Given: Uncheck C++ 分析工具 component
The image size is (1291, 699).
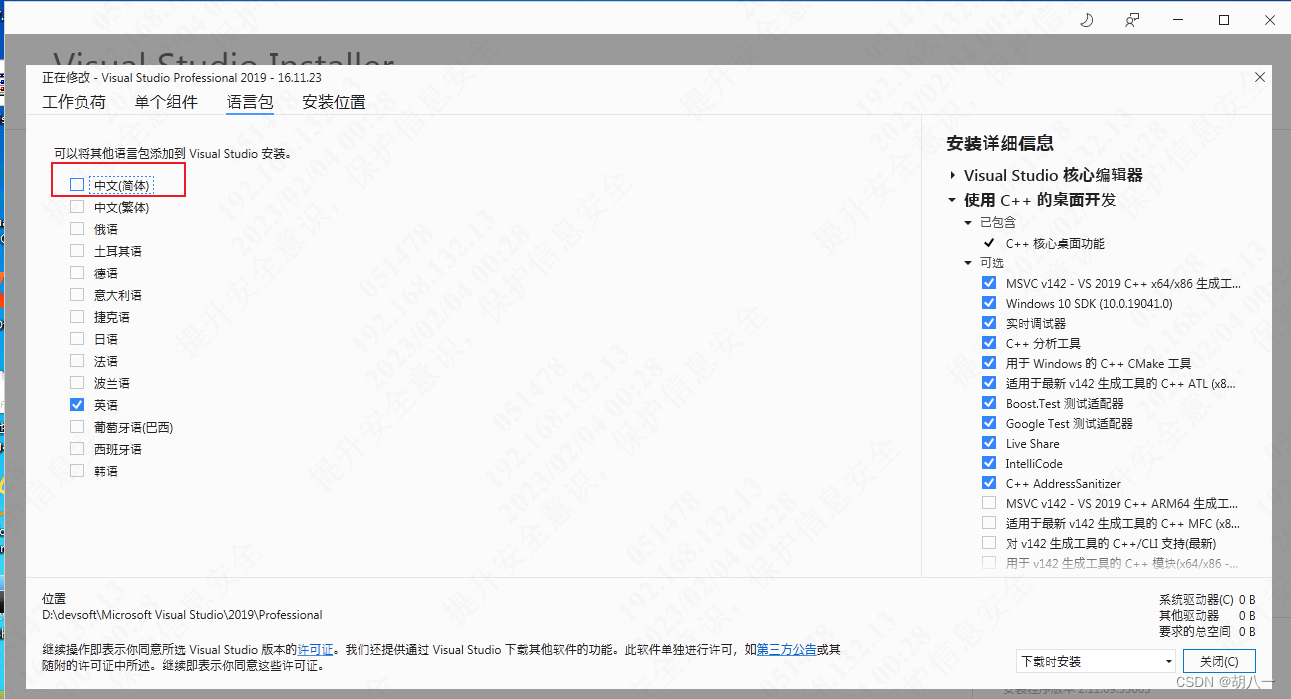Looking at the screenshot, I should [x=989, y=343].
